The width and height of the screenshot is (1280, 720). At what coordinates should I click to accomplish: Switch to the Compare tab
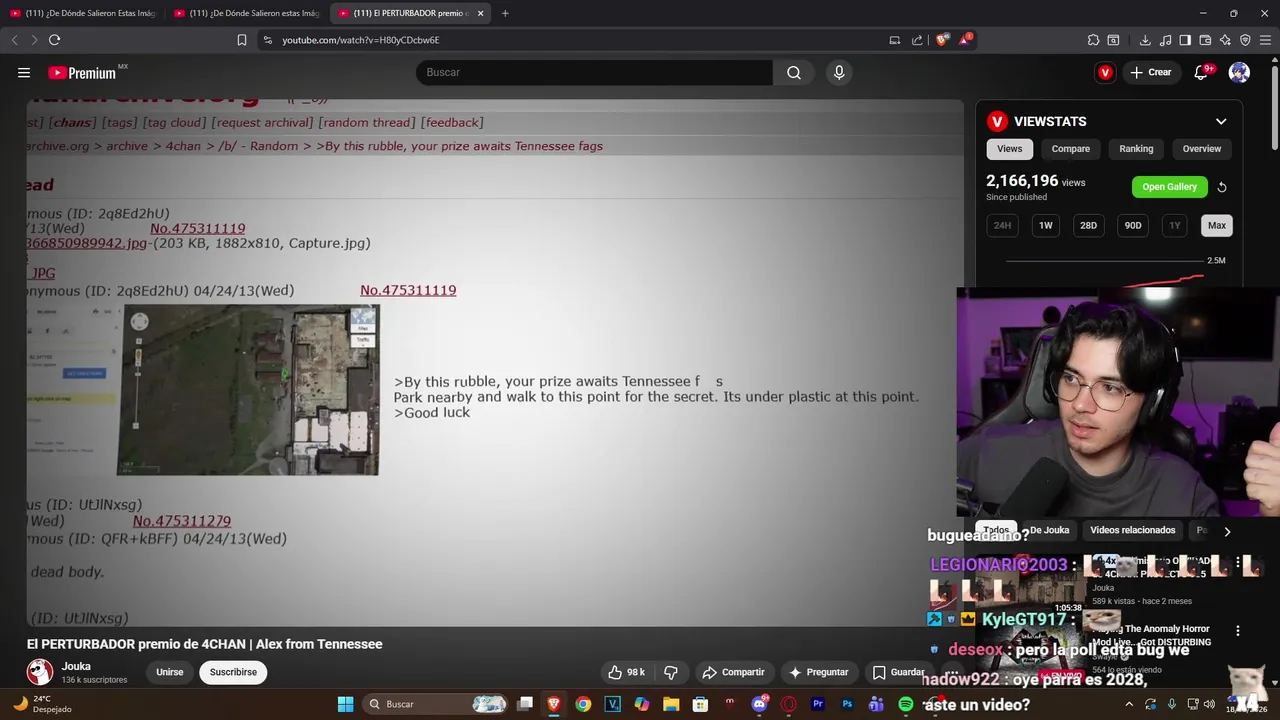click(x=1070, y=149)
